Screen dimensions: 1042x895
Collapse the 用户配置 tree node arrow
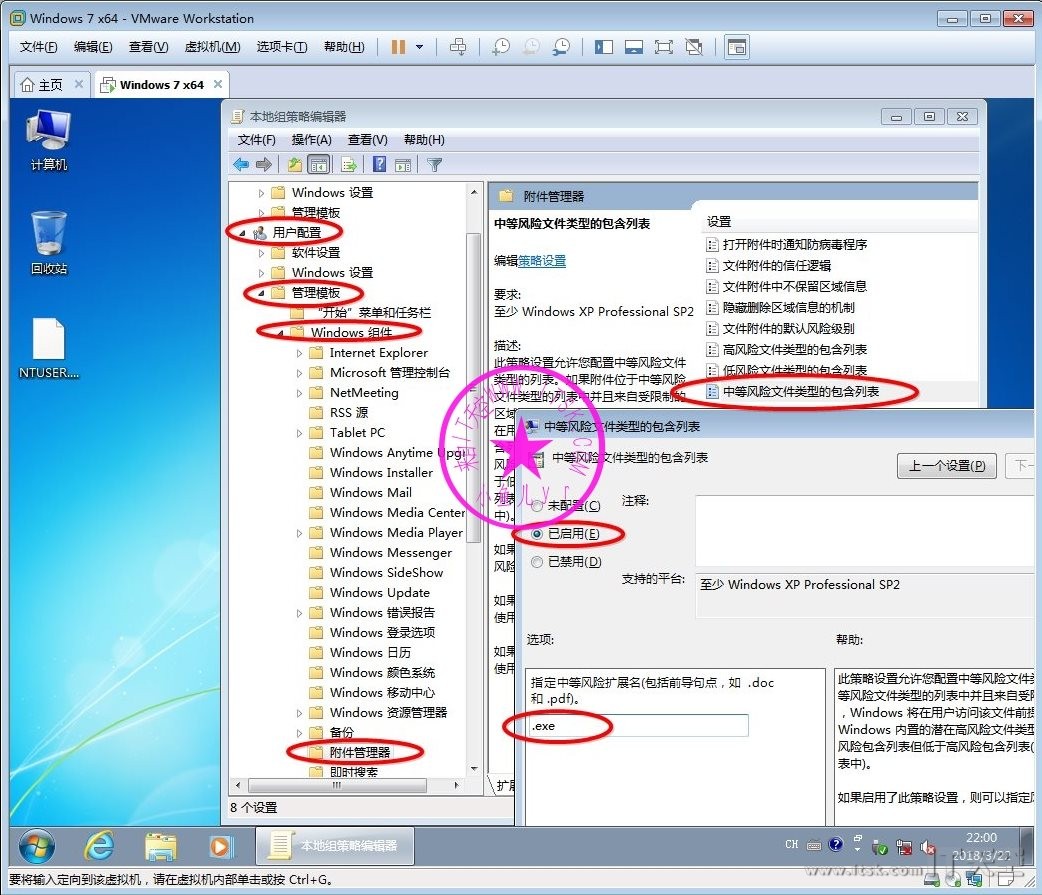click(247, 233)
